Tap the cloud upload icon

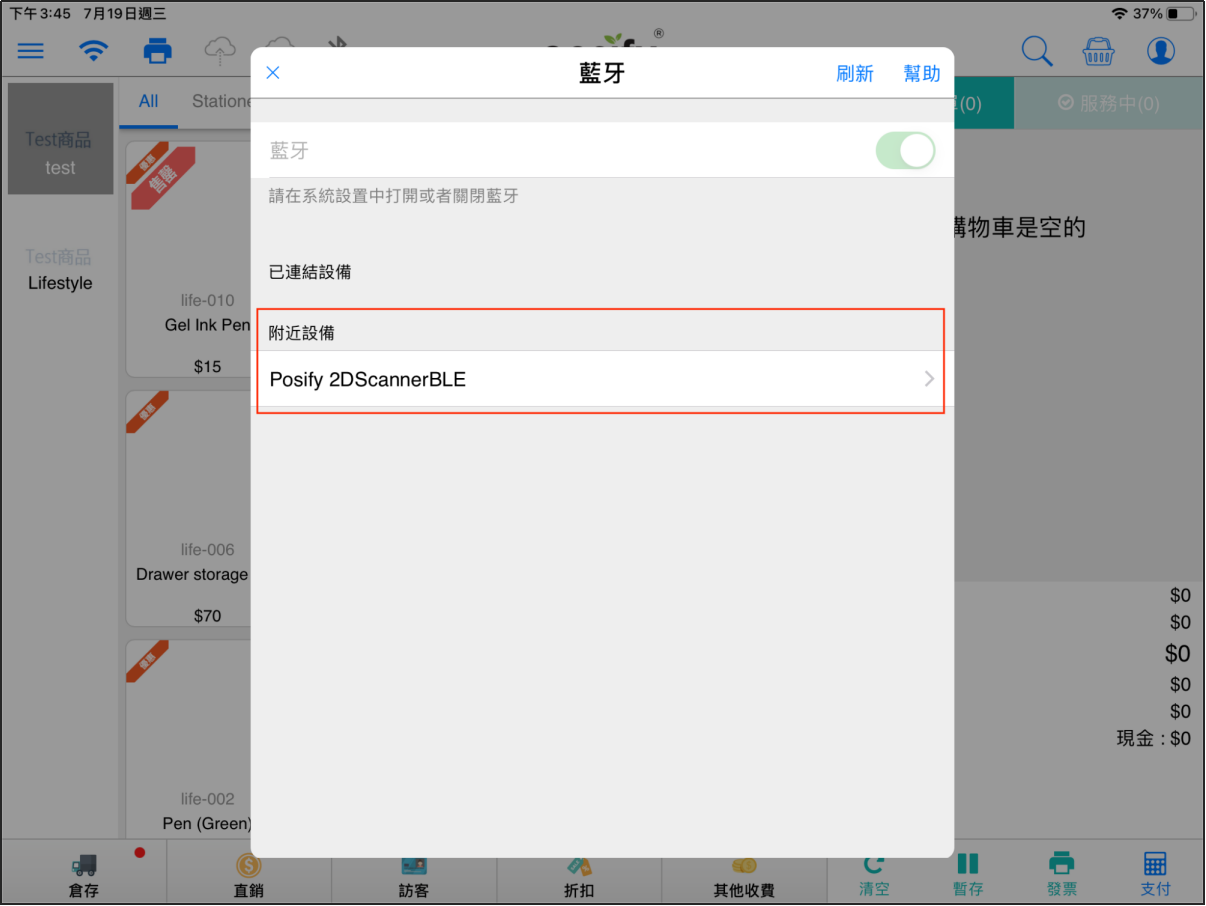click(219, 50)
